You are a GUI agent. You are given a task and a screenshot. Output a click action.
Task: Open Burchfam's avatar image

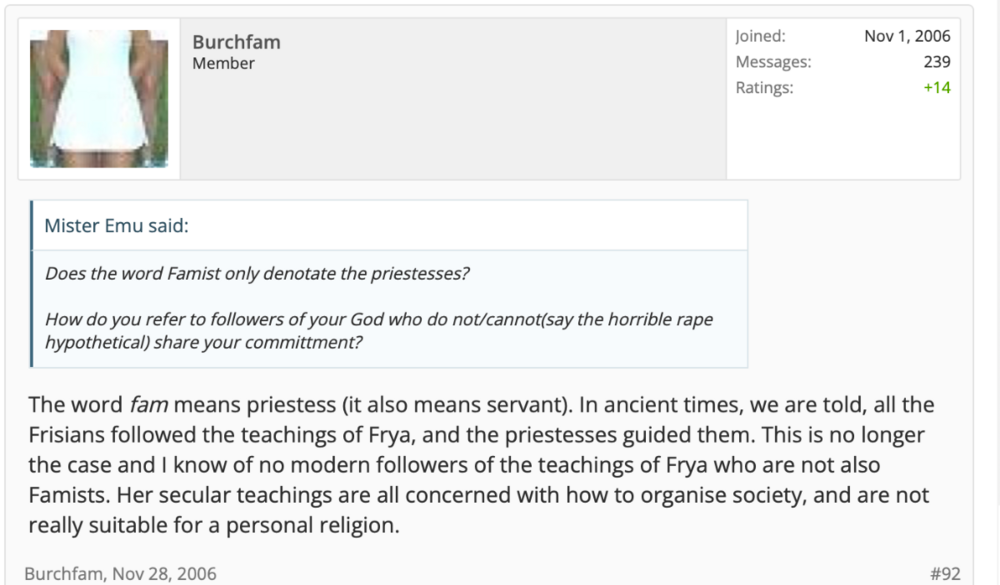coord(99,99)
